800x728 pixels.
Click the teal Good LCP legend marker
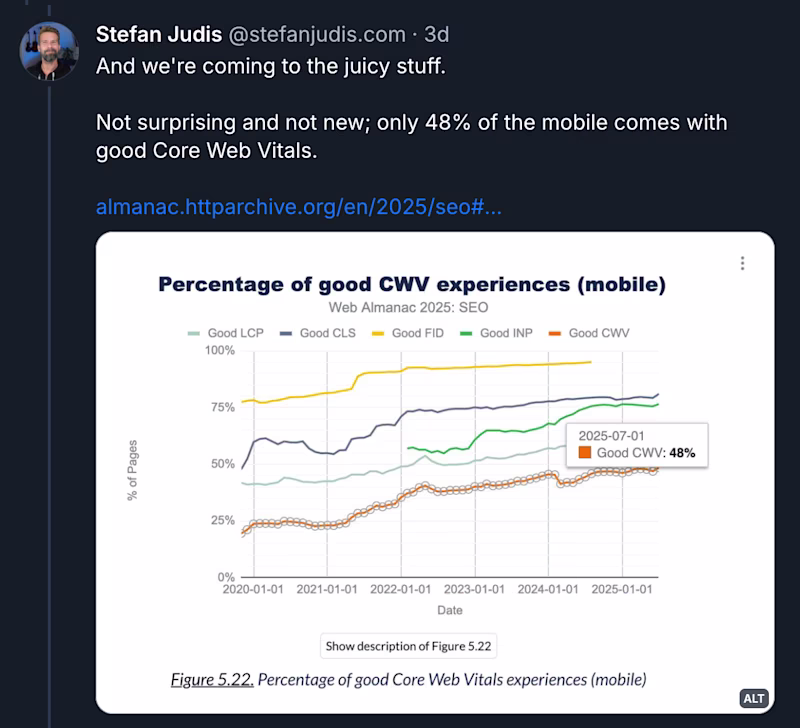click(x=192, y=333)
